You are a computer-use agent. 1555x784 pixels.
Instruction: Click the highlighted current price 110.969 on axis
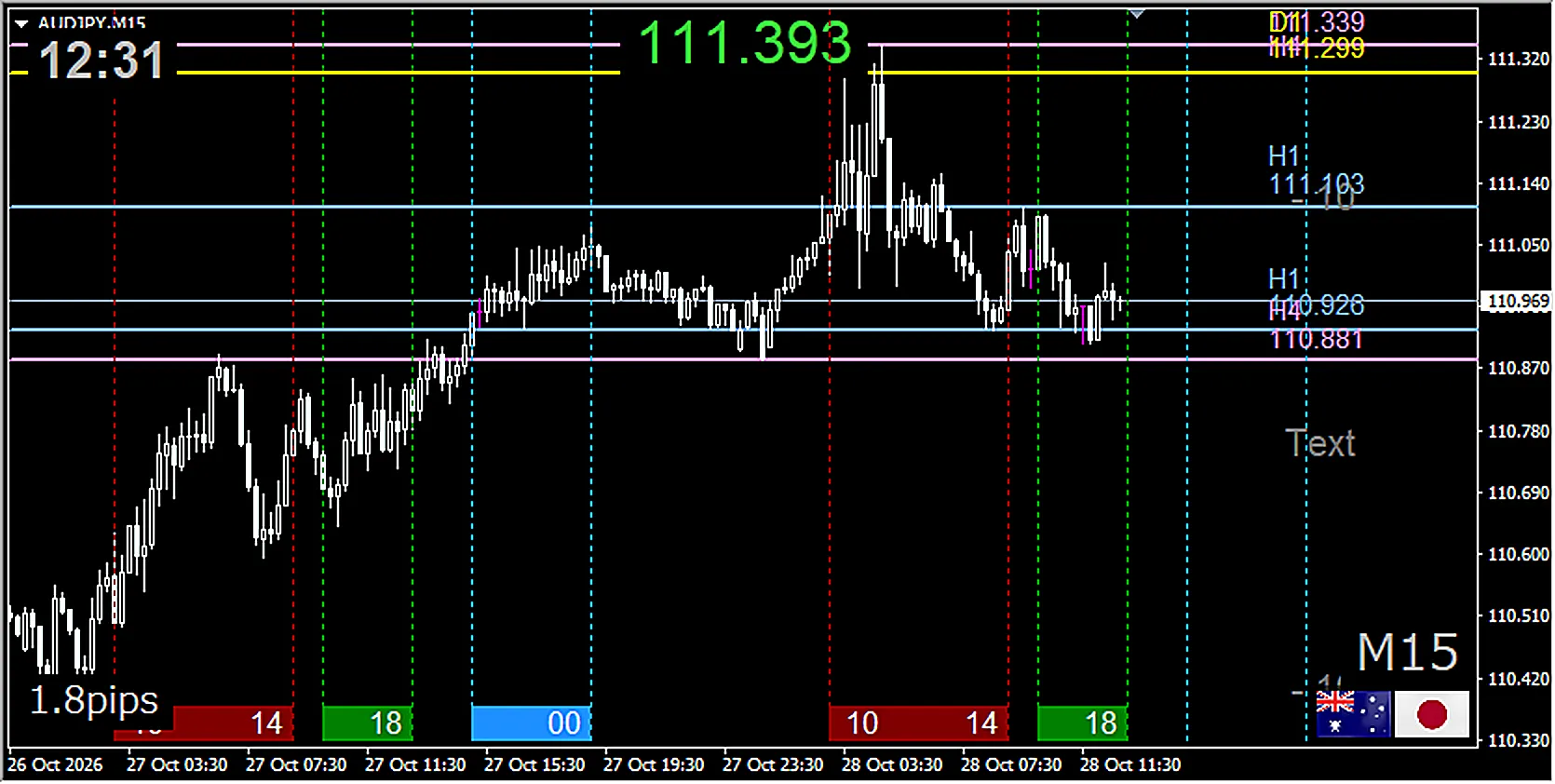pyautogui.click(x=1518, y=301)
